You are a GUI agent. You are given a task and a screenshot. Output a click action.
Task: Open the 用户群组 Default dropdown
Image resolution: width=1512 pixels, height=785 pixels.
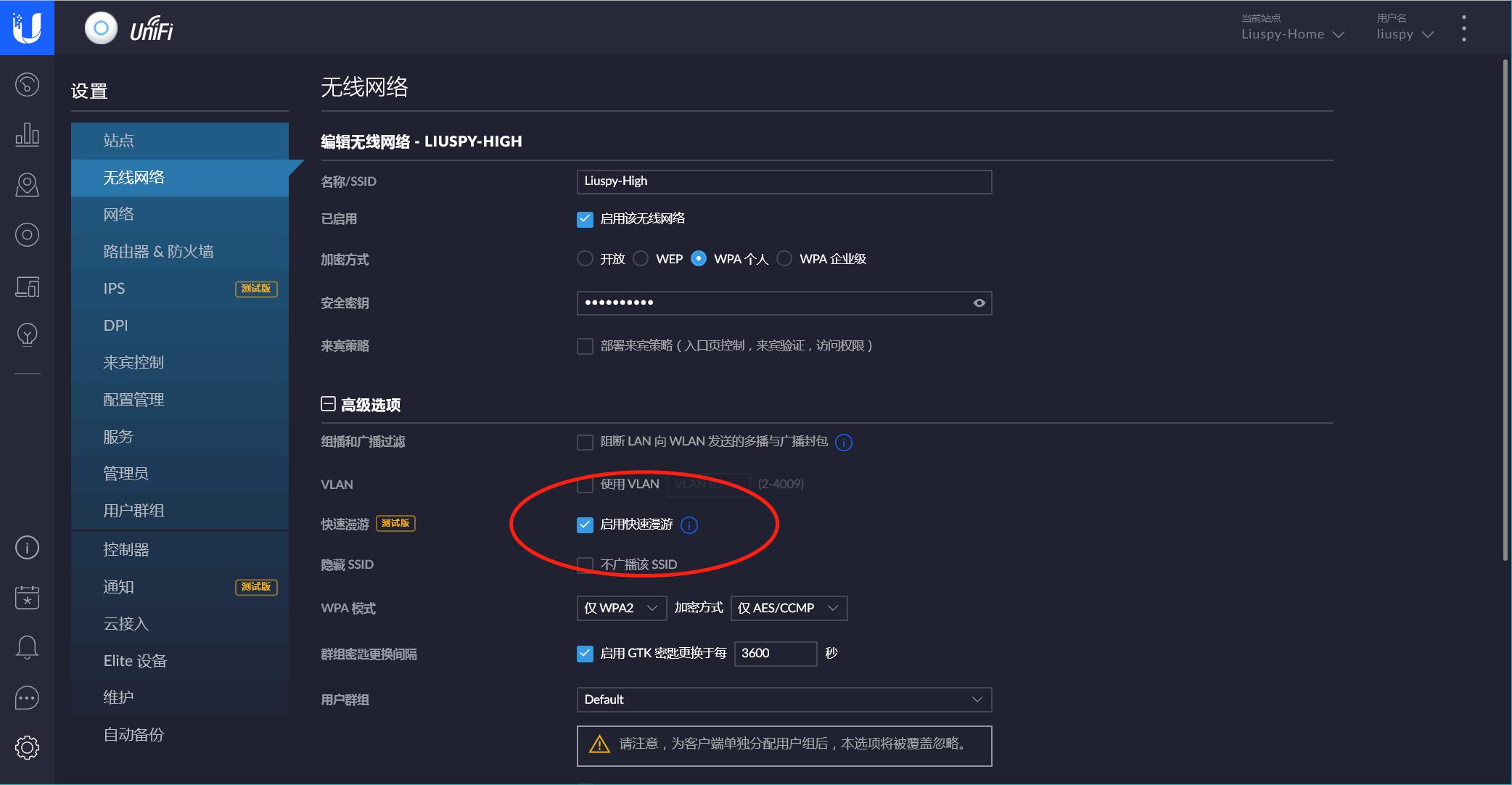784,699
